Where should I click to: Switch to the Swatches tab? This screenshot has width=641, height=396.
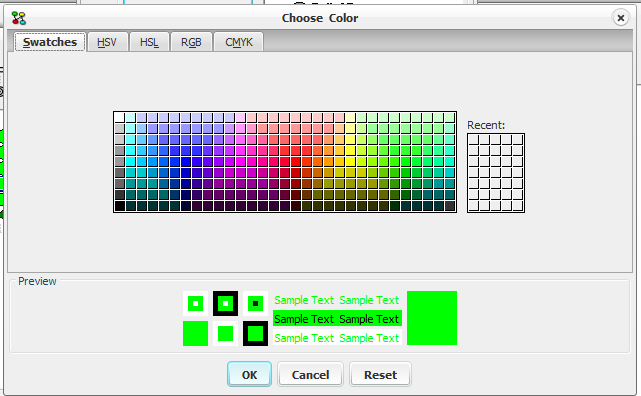[x=50, y=42]
